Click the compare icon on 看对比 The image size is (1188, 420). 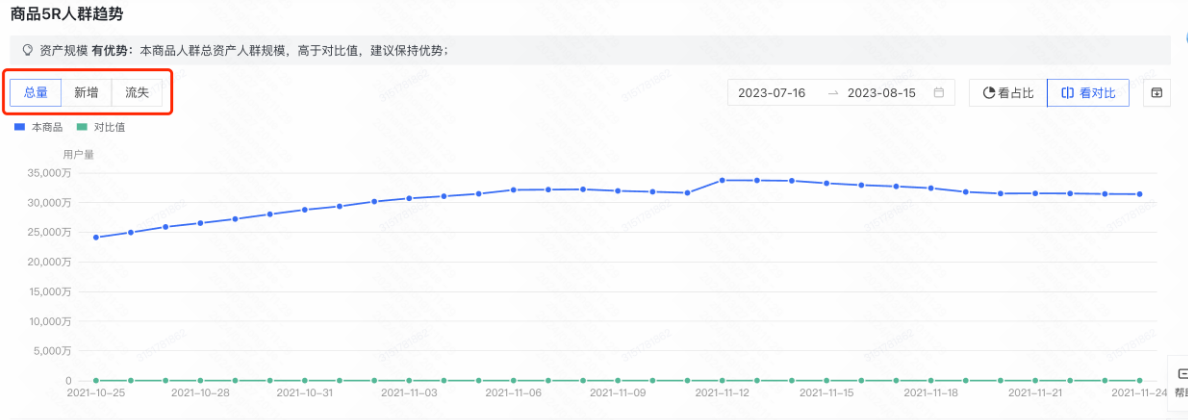[1068, 93]
